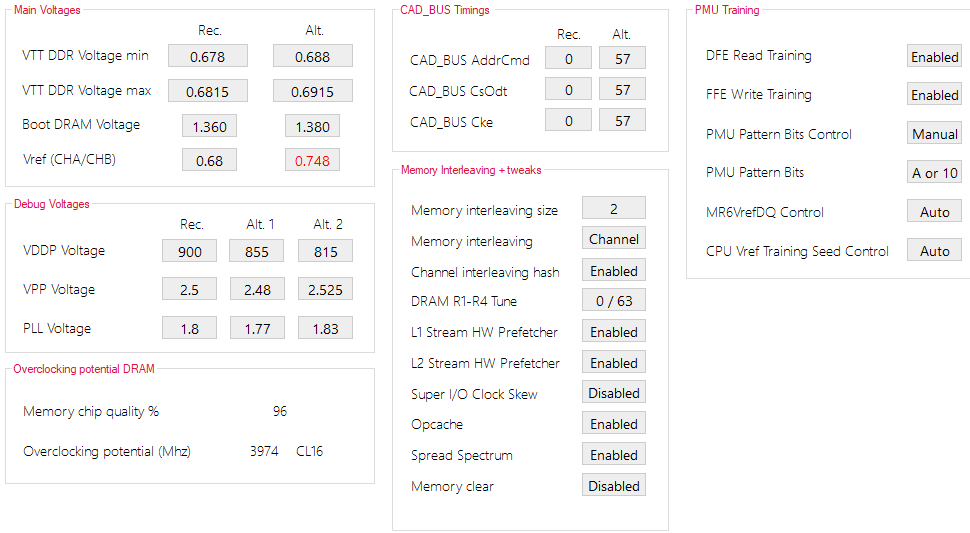Select the VPP Voltage Alt. 2 field
The height and width of the screenshot is (533, 970).
tap(325, 290)
